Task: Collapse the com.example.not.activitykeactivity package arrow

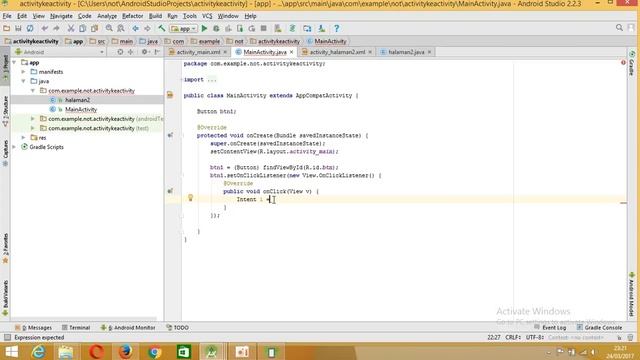Action: click(x=33, y=91)
